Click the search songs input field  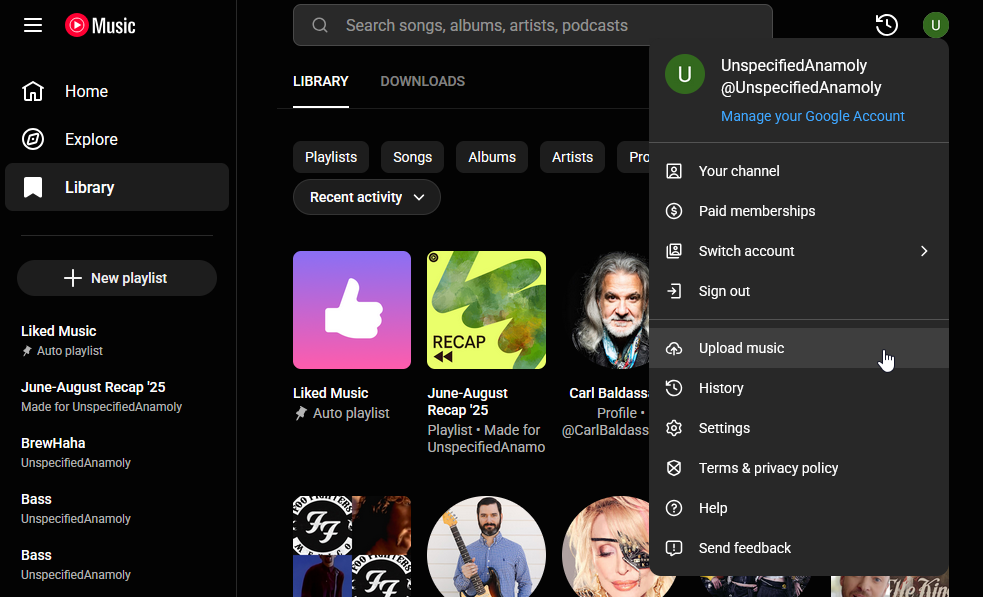[x=532, y=25]
